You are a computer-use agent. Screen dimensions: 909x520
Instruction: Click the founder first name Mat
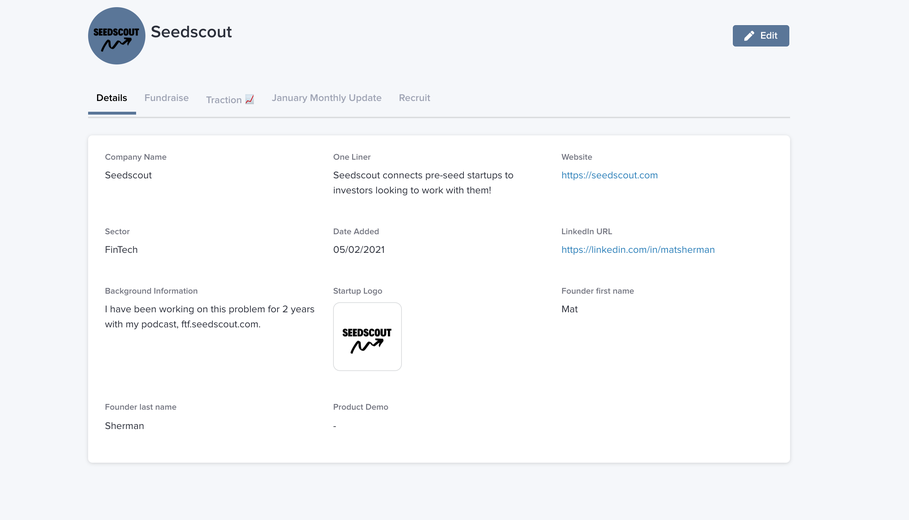[569, 309]
